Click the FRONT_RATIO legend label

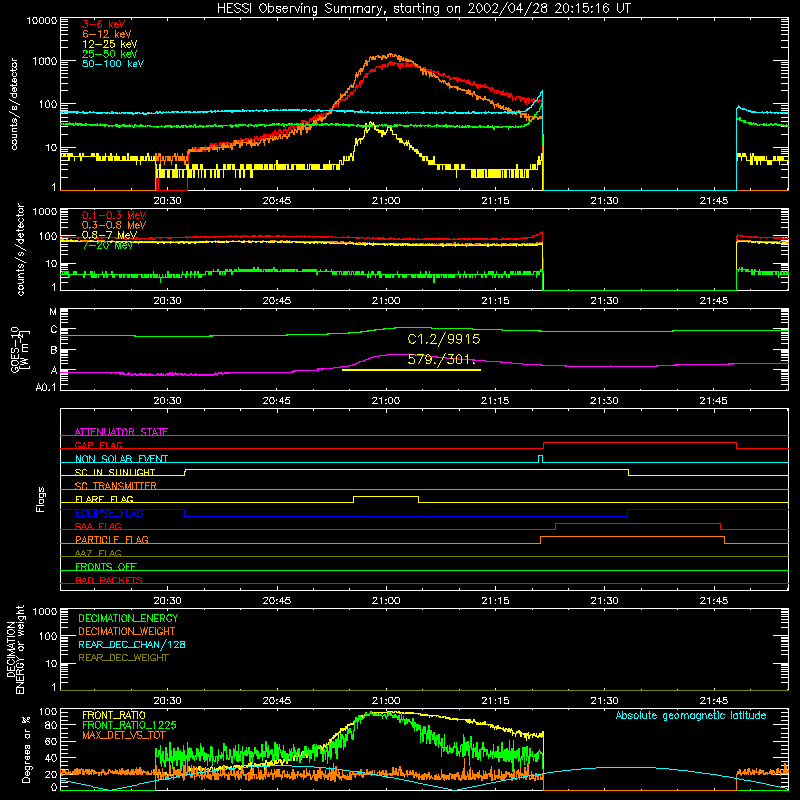pyautogui.click(x=114, y=715)
